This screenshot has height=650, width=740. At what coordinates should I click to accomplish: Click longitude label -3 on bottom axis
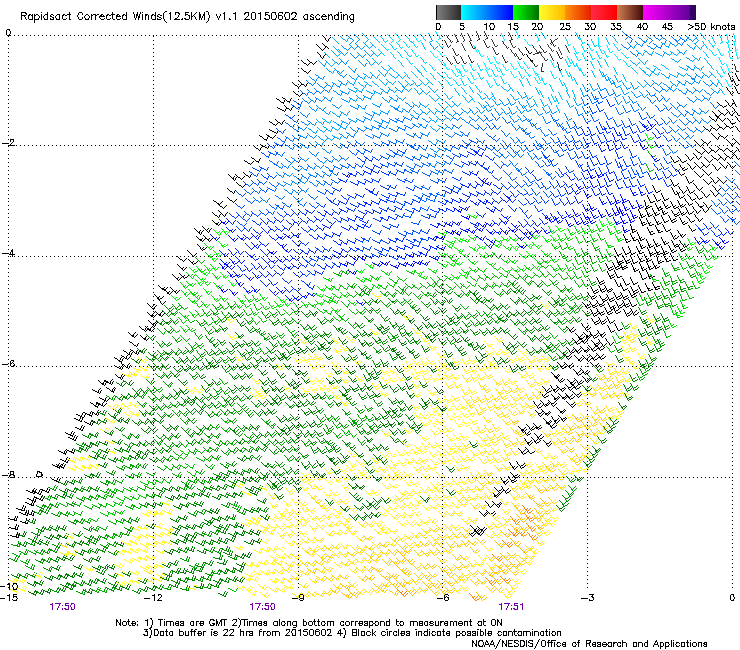click(588, 598)
